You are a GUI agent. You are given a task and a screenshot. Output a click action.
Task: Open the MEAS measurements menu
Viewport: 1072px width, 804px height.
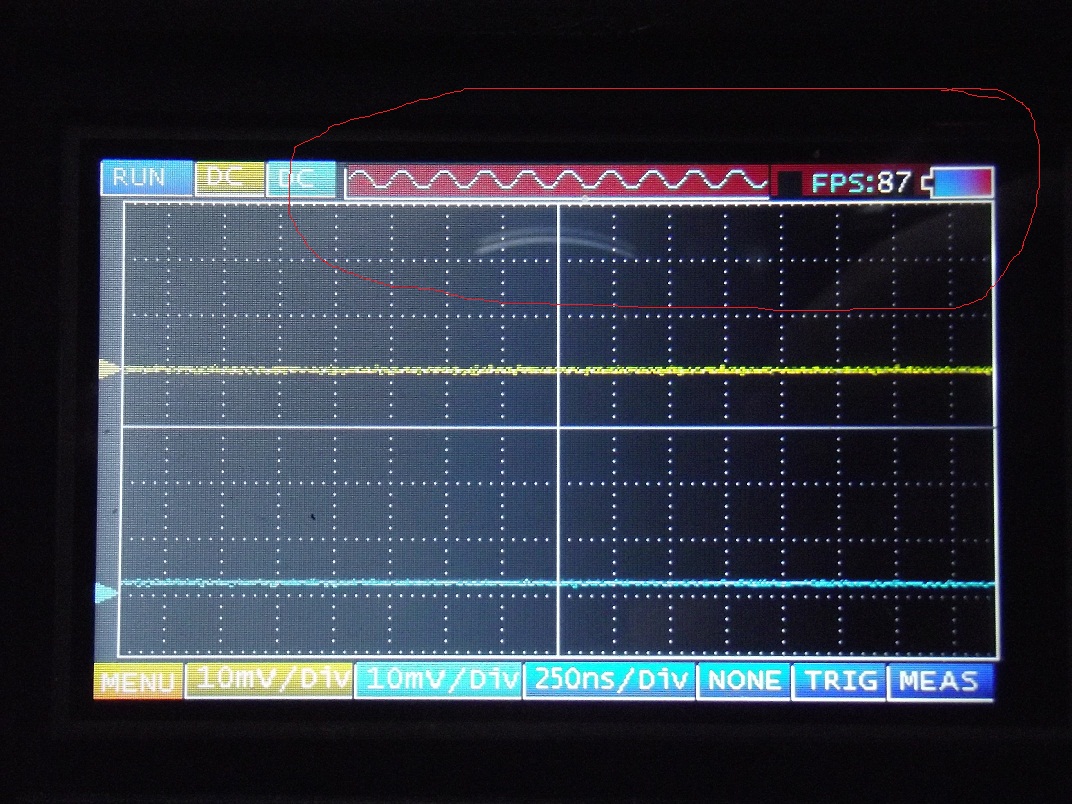tap(939, 682)
